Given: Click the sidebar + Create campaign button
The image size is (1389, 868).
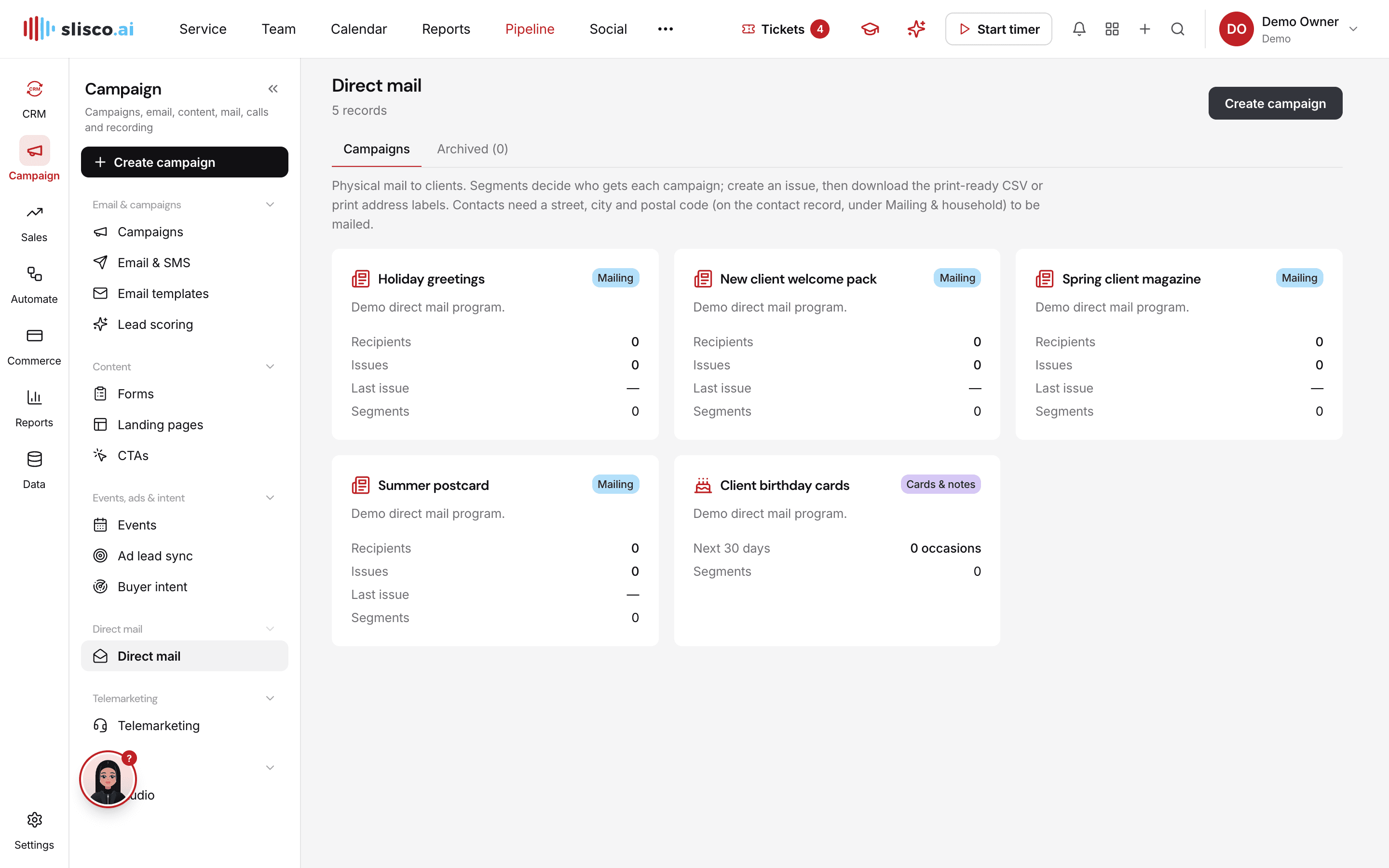Looking at the screenshot, I should click(x=184, y=162).
